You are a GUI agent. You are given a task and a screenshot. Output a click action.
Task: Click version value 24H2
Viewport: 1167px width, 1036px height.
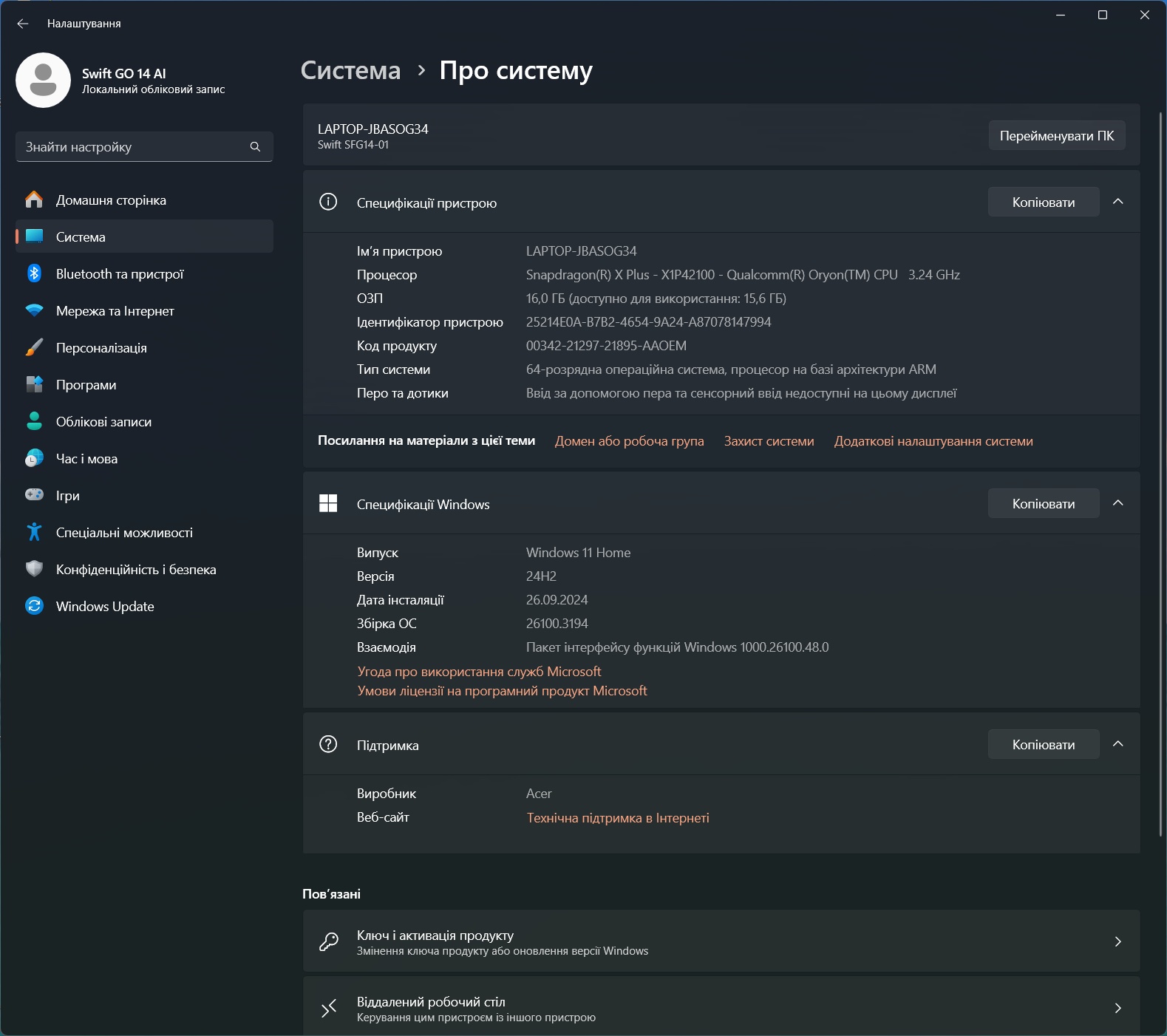(542, 576)
